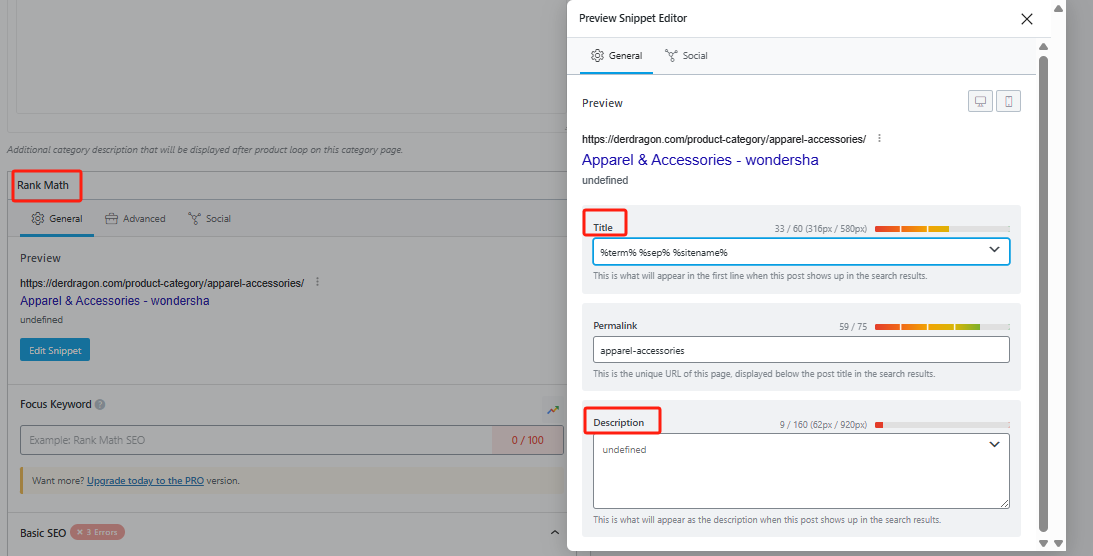Open the Social tab in Rank Math panel
The image size is (1093, 556).
click(209, 218)
